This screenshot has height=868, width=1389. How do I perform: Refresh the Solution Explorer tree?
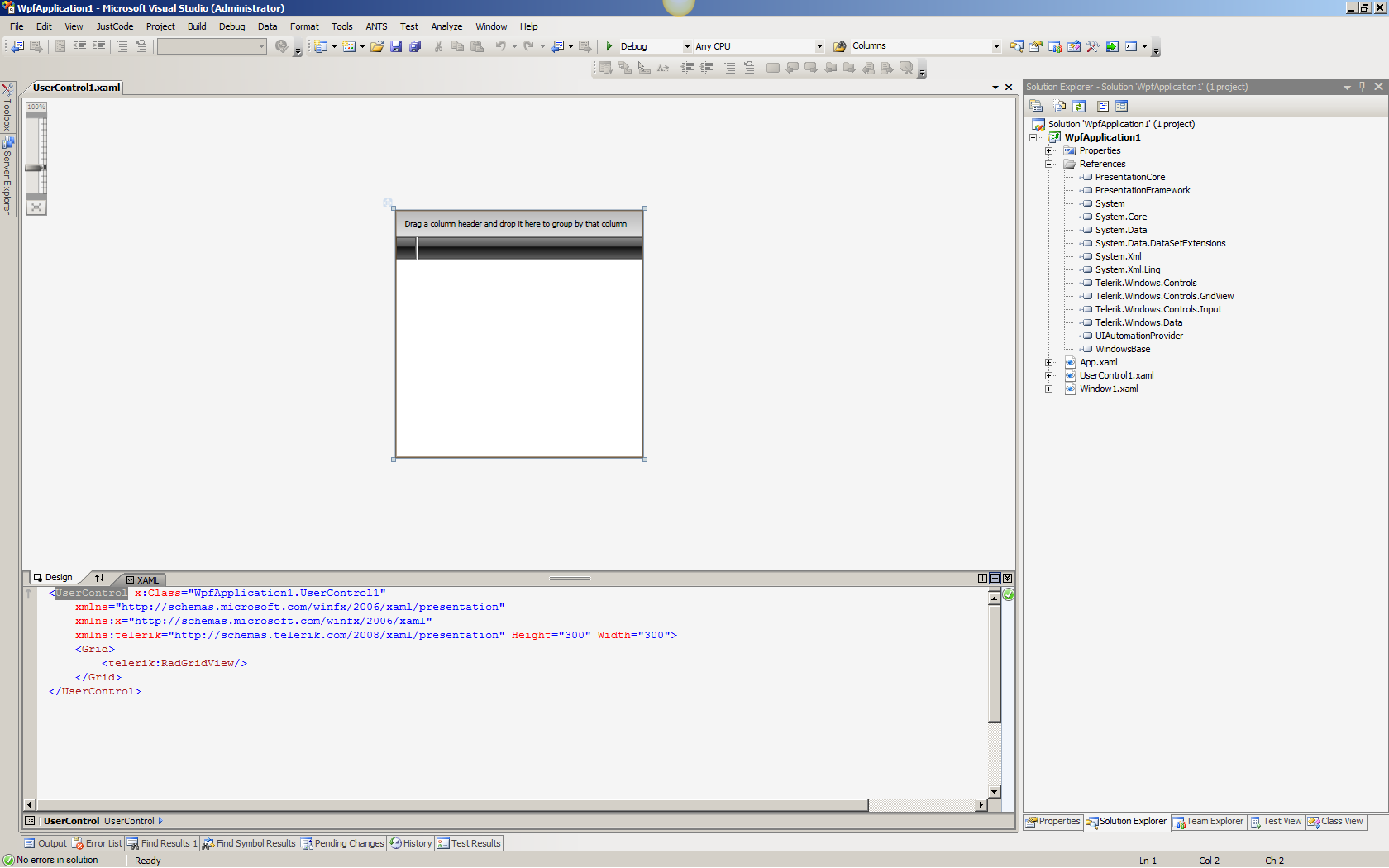click(x=1079, y=106)
